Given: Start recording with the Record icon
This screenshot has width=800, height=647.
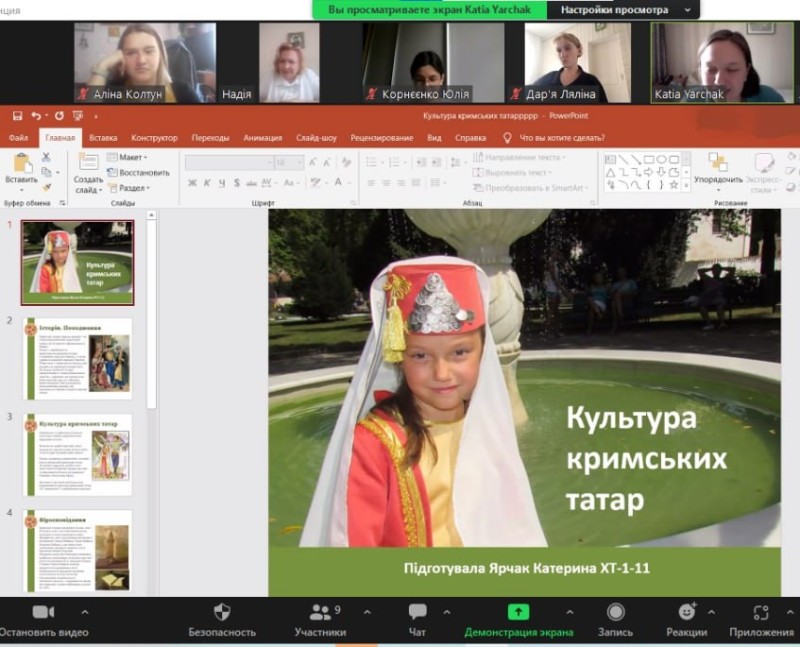Looking at the screenshot, I should coord(616,612).
